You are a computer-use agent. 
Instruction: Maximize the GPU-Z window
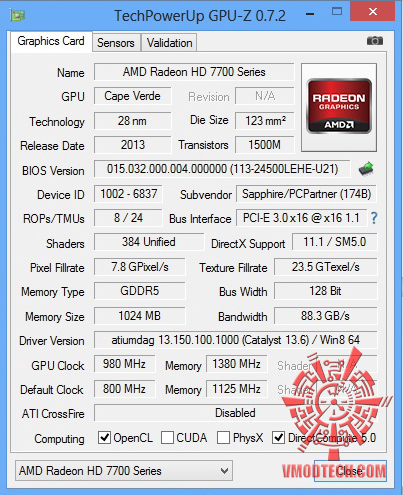(337, 12)
